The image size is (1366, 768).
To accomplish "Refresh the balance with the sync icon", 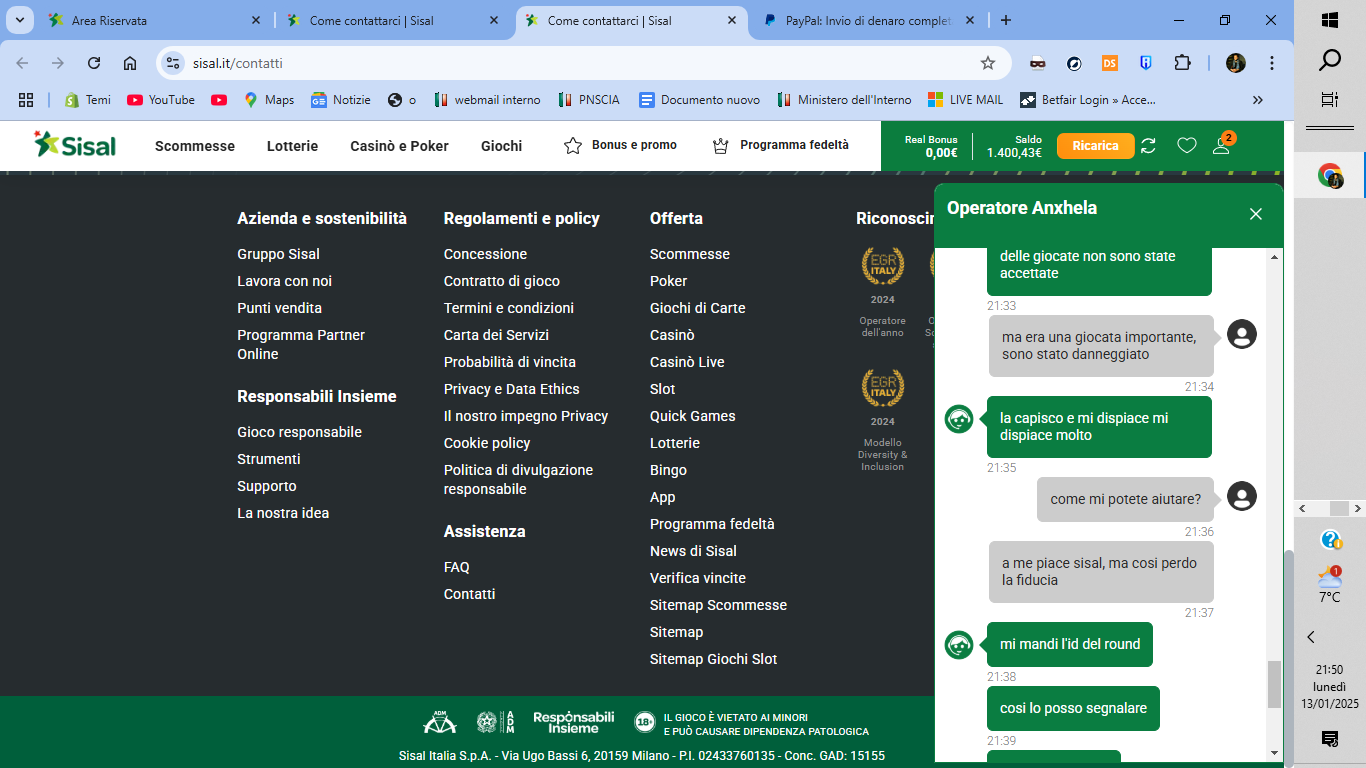I will (1148, 146).
